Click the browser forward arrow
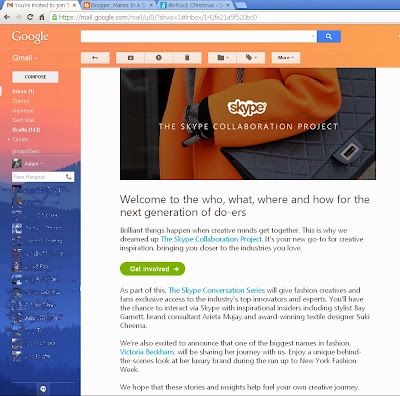 19,17
